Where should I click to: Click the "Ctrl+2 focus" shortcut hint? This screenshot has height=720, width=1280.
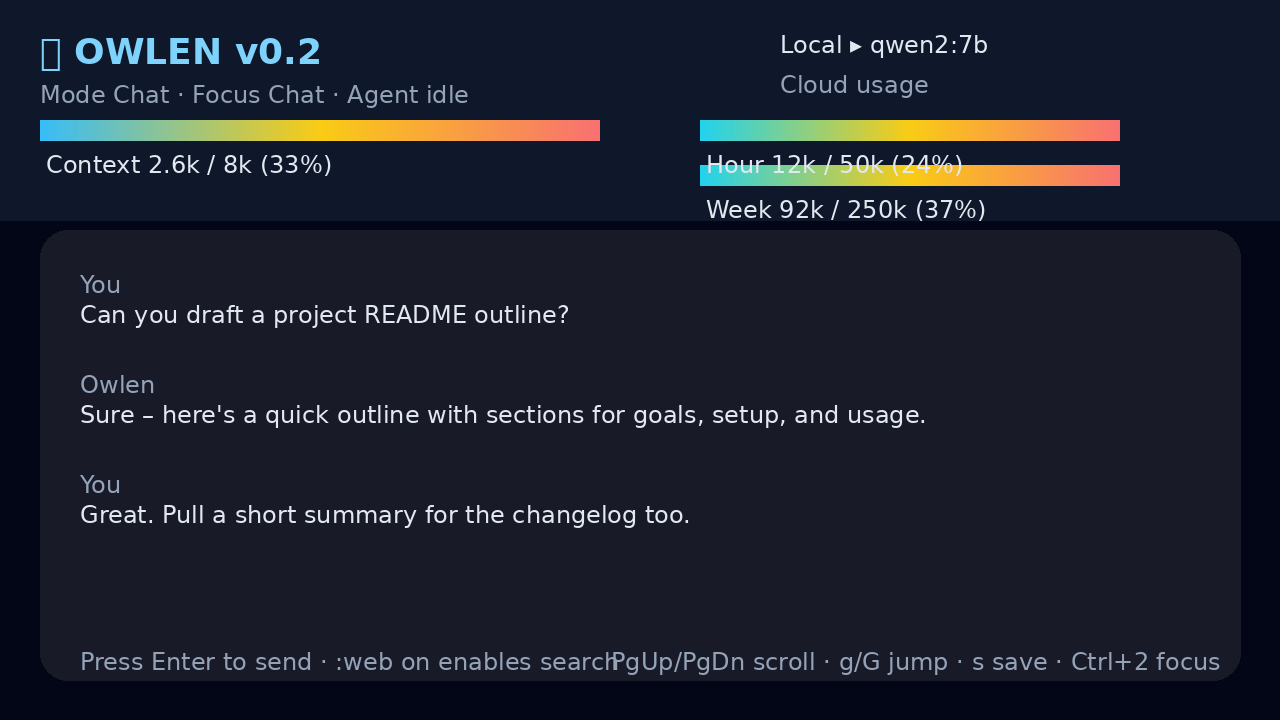tap(1145, 663)
